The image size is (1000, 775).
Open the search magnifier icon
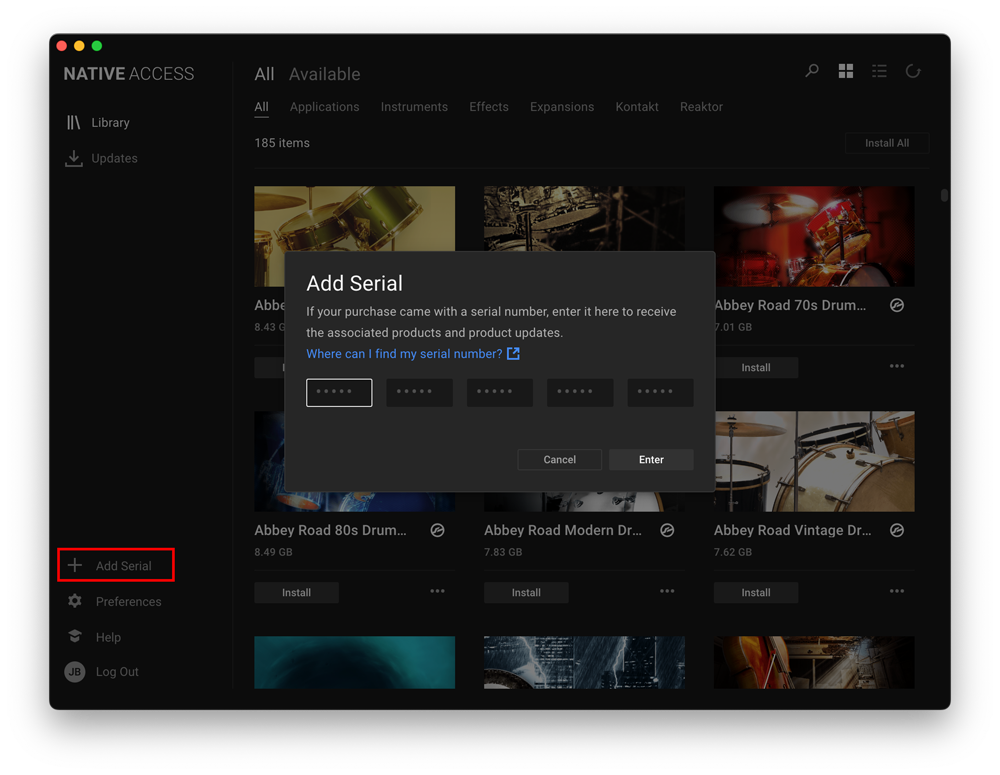[x=812, y=71]
